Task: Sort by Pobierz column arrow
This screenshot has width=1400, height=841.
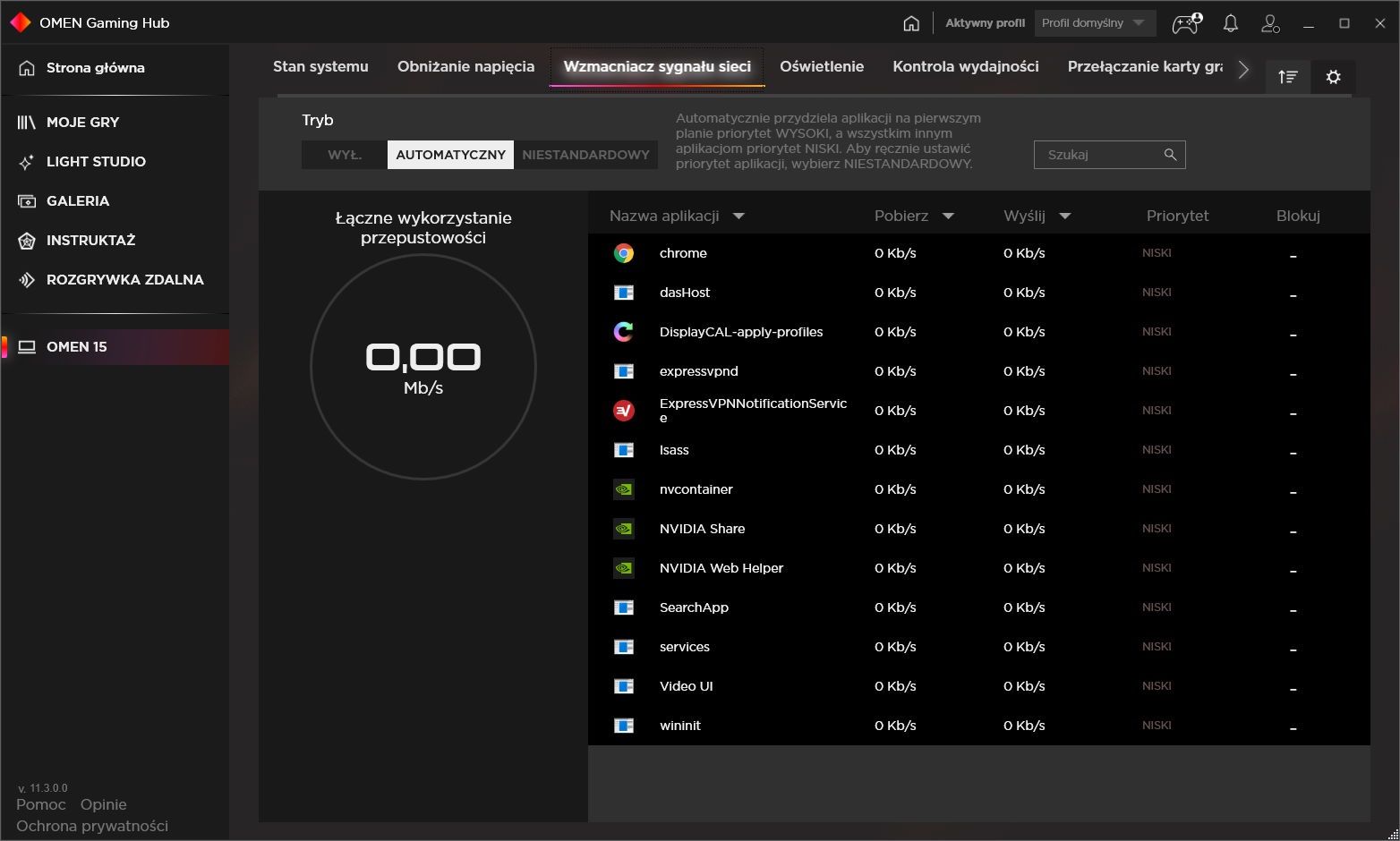Action: click(x=948, y=217)
